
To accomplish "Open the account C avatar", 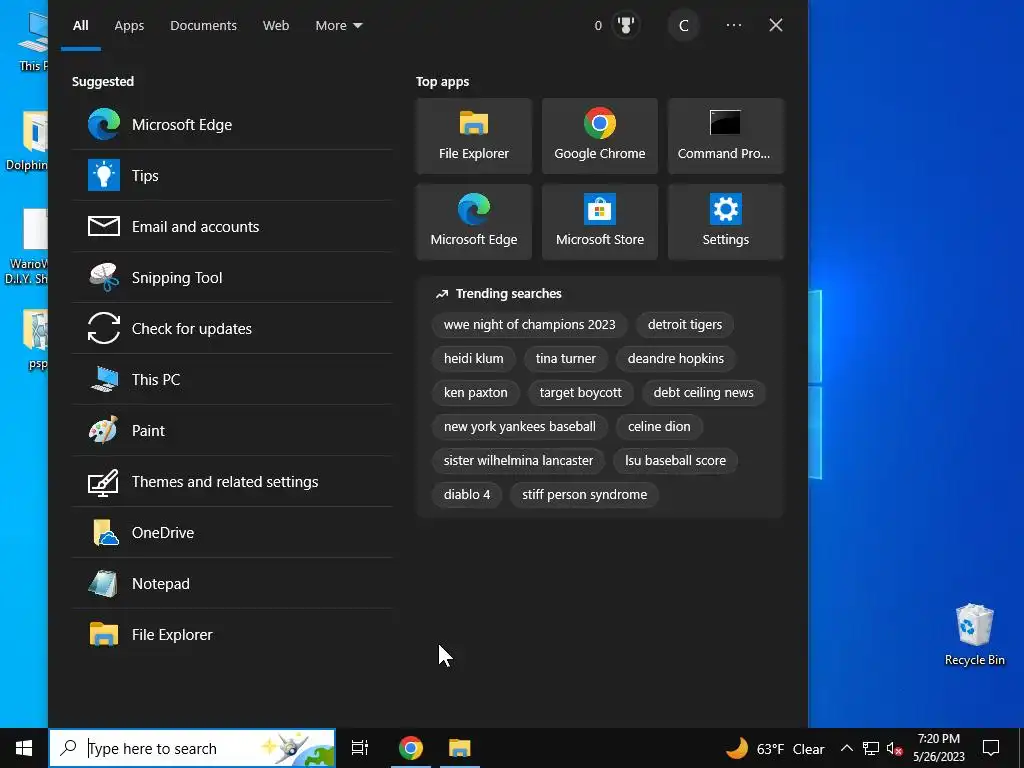I will (x=684, y=25).
